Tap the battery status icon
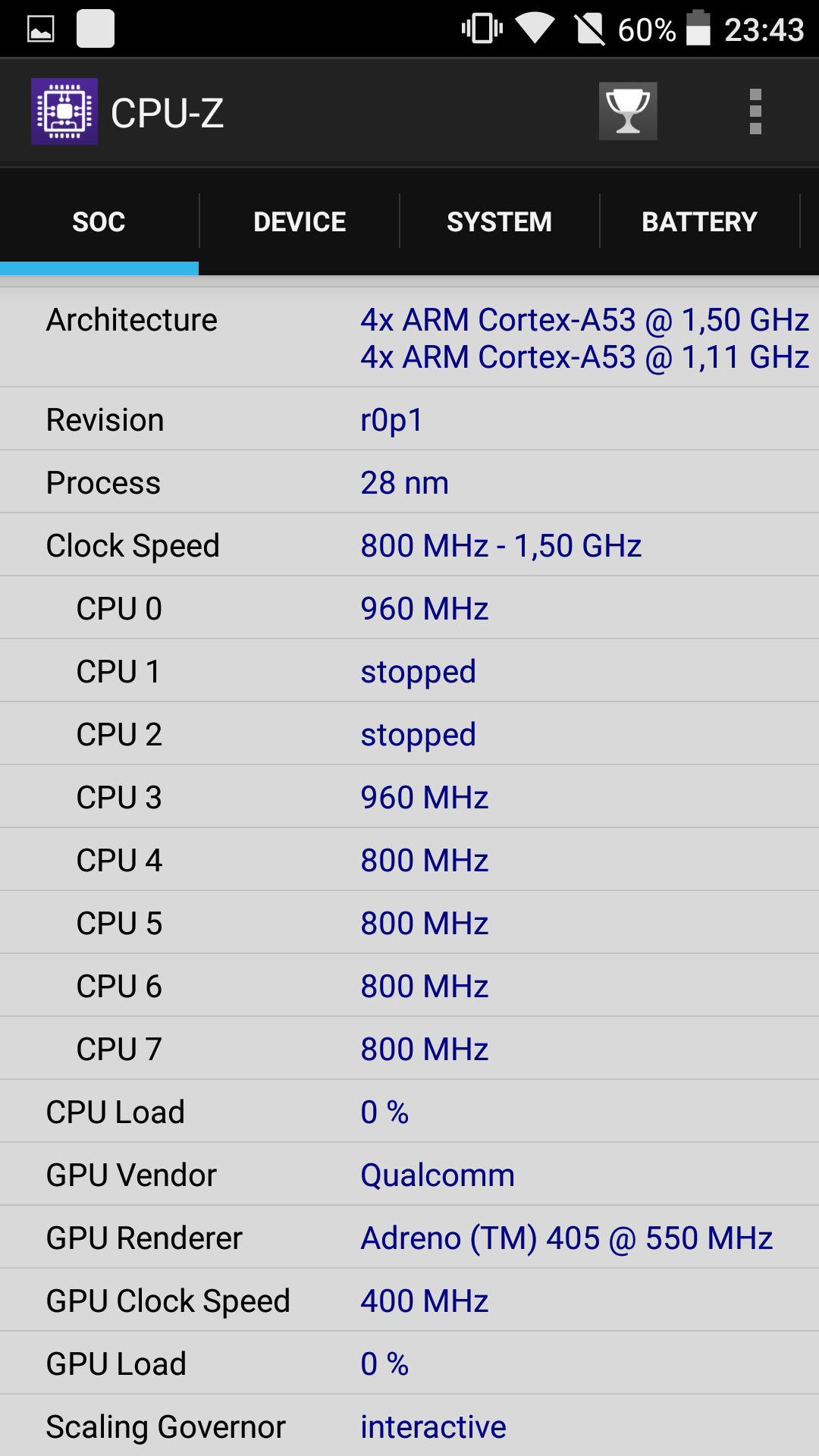Viewport: 819px width, 1456px height. point(698,29)
